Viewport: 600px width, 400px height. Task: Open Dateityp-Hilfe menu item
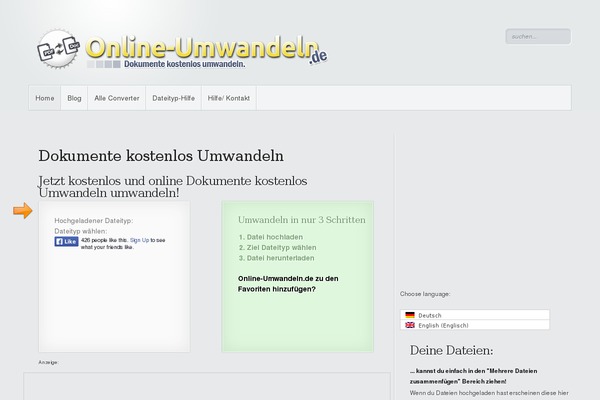[x=173, y=98]
